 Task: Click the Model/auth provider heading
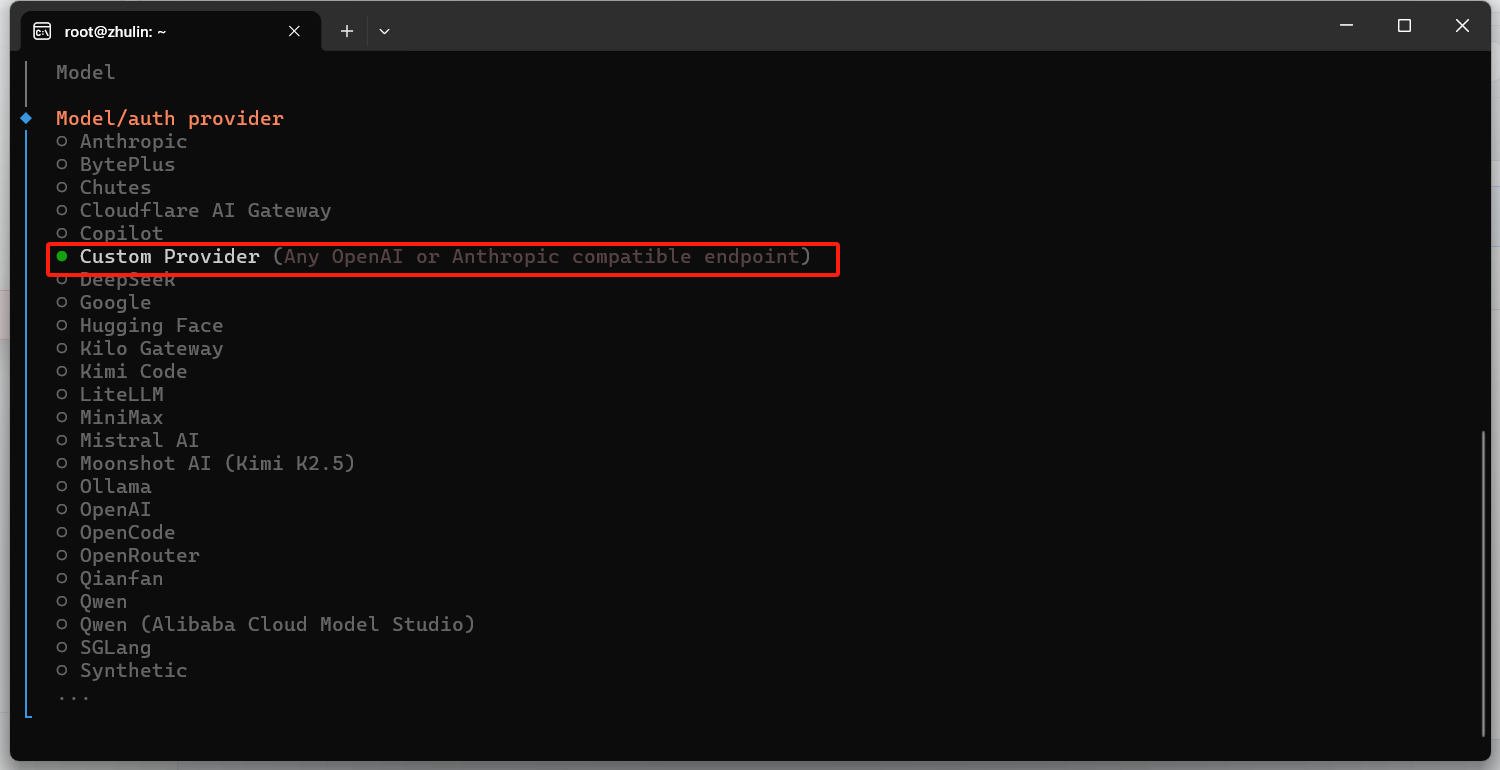(x=170, y=119)
